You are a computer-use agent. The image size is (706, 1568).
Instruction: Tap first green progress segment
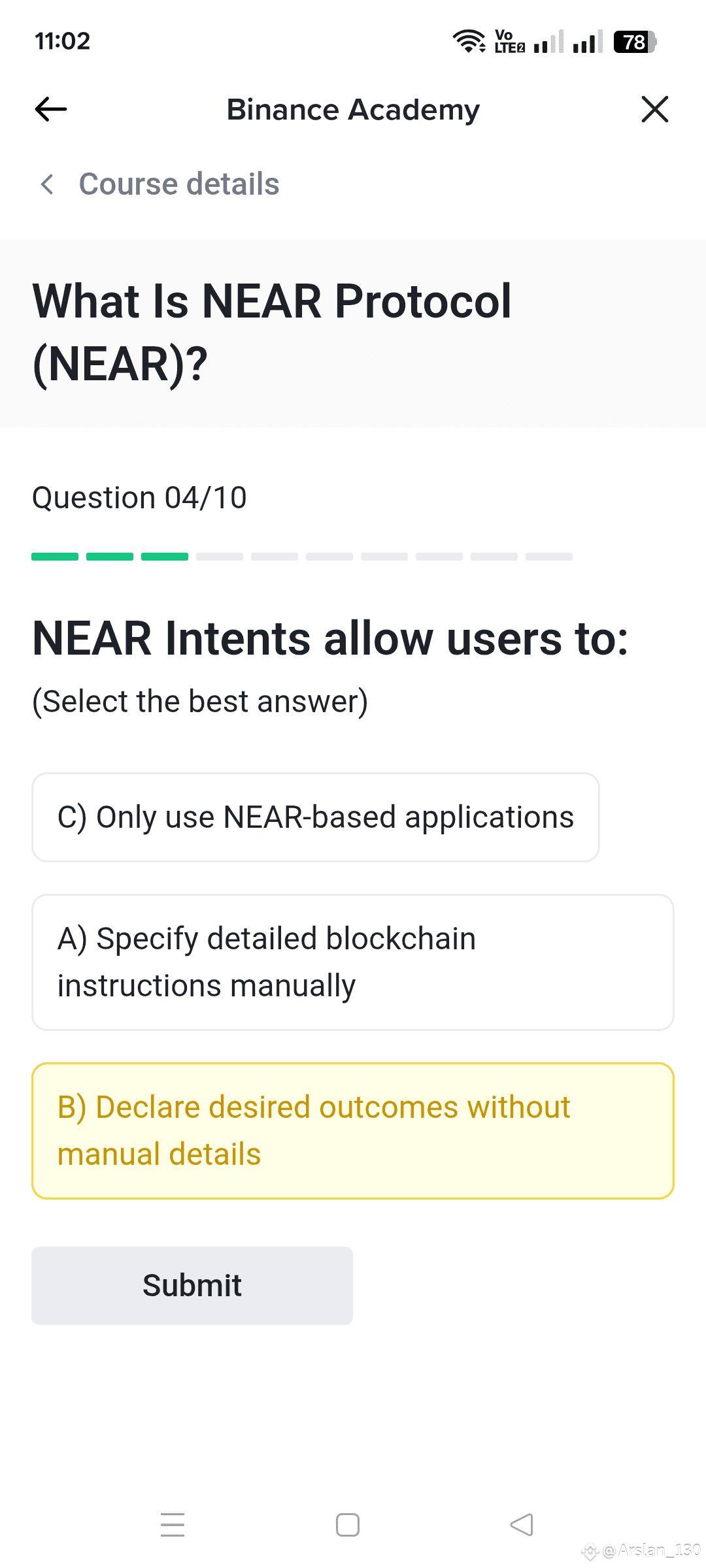point(55,557)
